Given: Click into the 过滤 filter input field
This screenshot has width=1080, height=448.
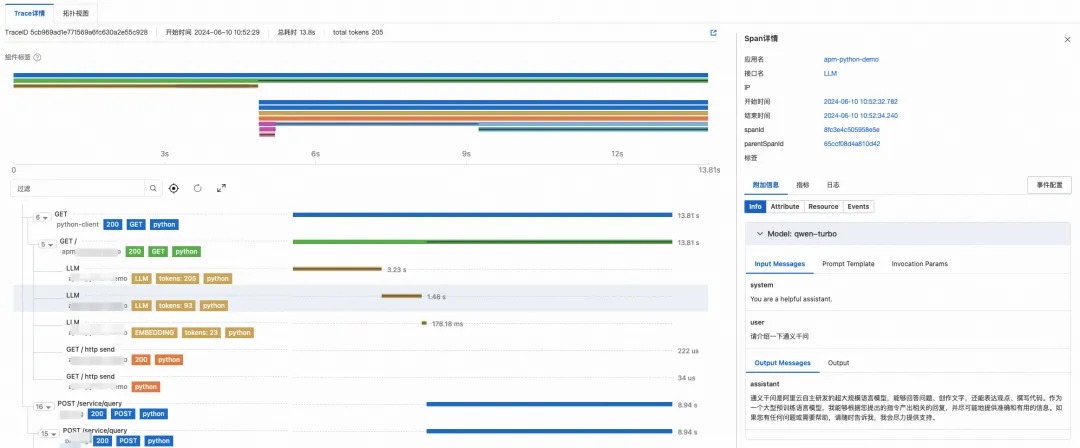Looking at the screenshot, I should point(78,188).
